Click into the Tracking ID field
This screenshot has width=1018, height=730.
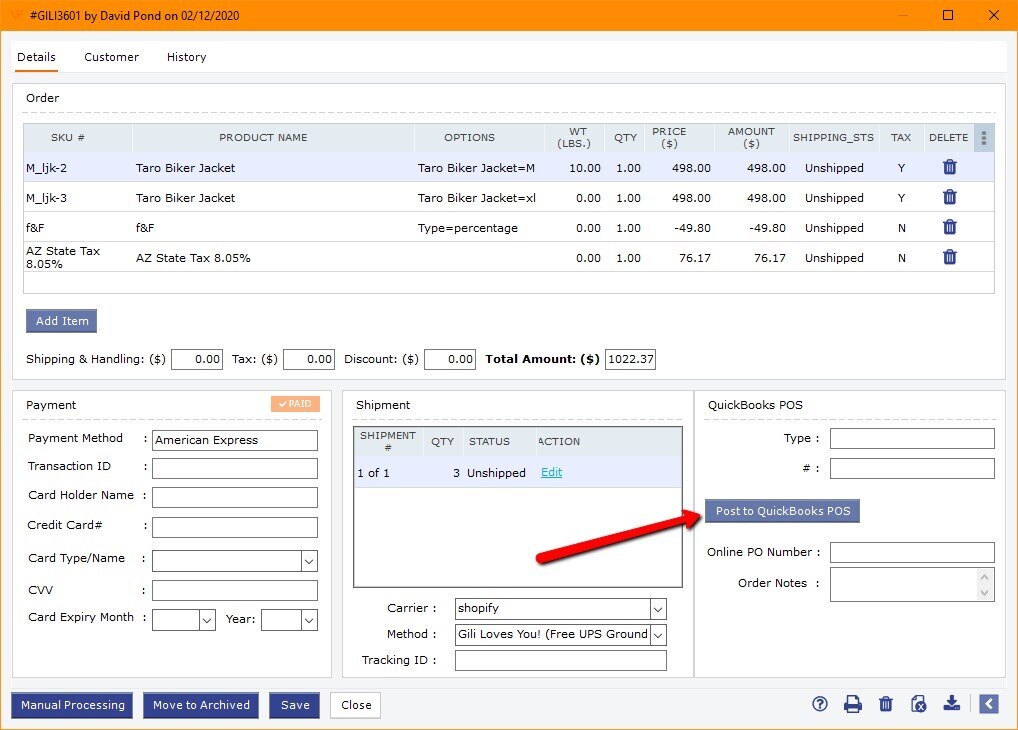[x=560, y=660]
